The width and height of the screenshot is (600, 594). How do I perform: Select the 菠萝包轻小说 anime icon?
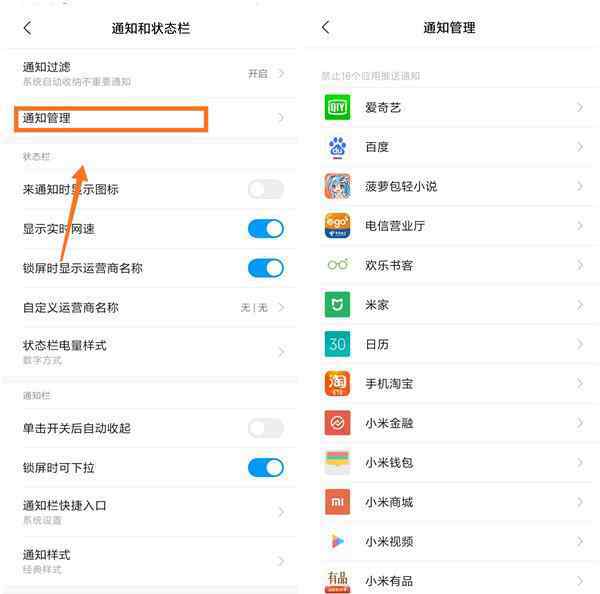(x=337, y=186)
